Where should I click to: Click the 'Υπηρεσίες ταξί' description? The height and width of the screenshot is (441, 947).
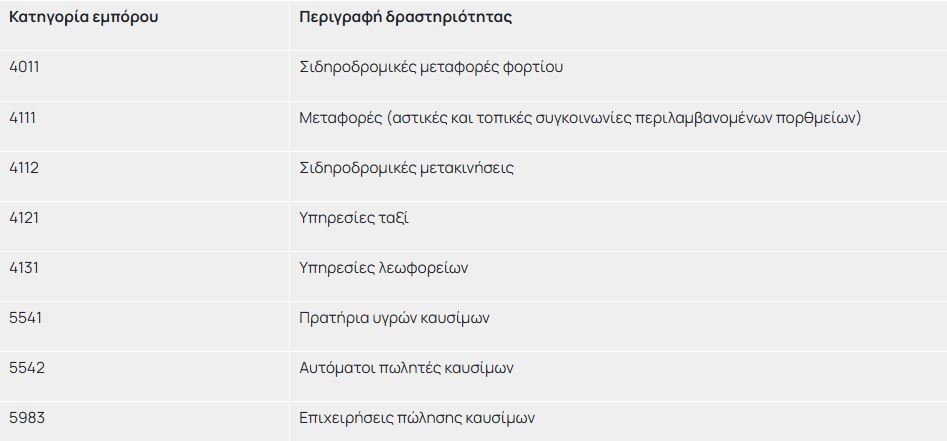coord(354,218)
